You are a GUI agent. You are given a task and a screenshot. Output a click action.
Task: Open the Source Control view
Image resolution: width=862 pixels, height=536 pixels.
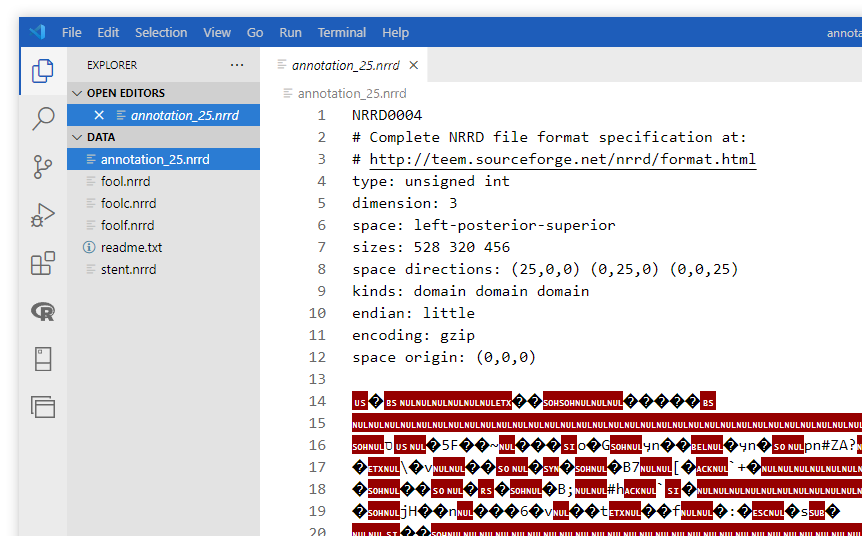tap(43, 167)
